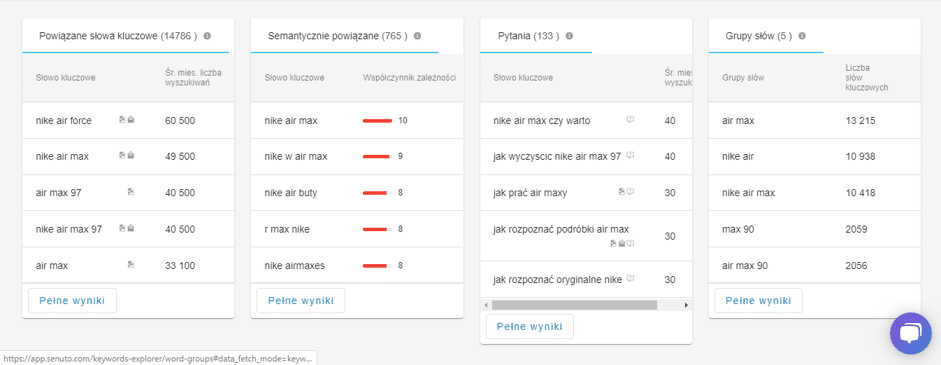Click word group nike air max 10 418
The height and width of the screenshot is (365, 941).
(749, 193)
